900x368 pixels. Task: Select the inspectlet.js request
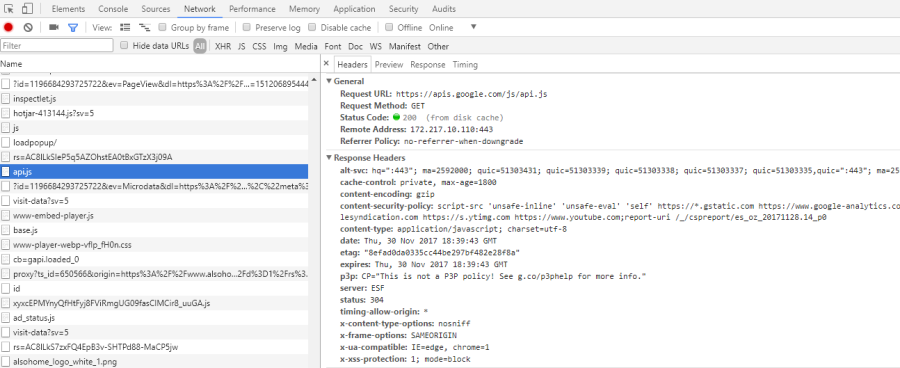(x=154, y=99)
